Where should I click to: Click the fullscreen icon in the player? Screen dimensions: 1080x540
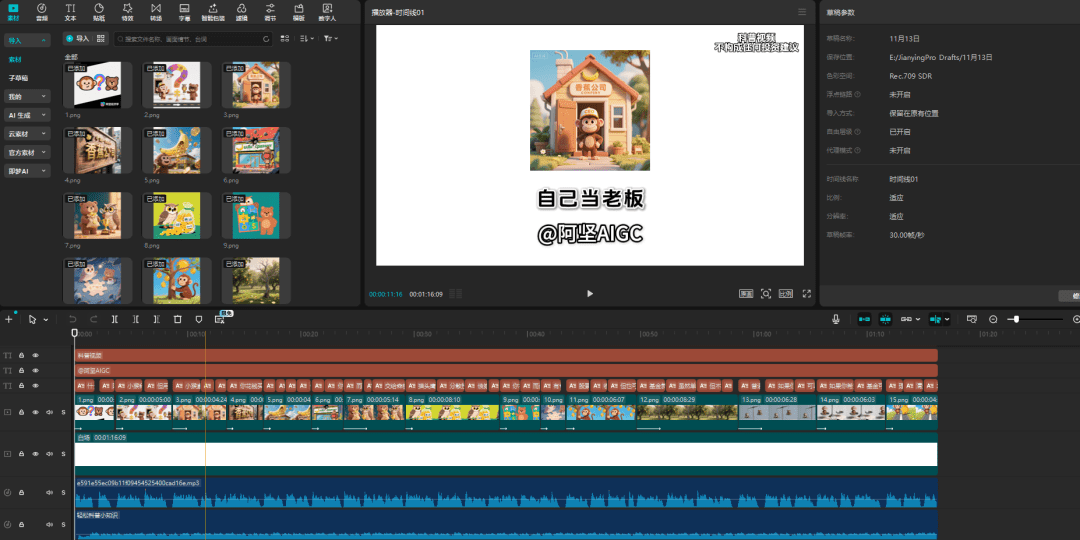pyautogui.click(x=806, y=294)
